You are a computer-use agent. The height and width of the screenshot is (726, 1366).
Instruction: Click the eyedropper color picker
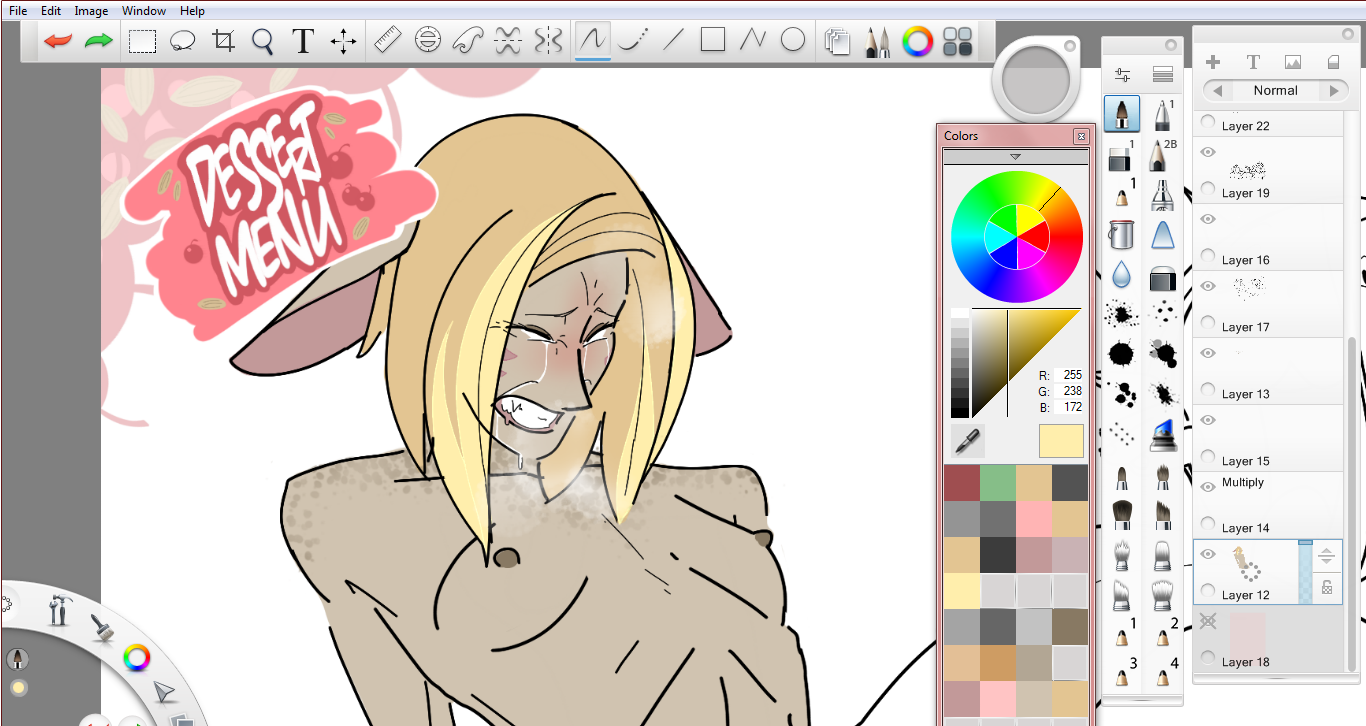coord(968,441)
